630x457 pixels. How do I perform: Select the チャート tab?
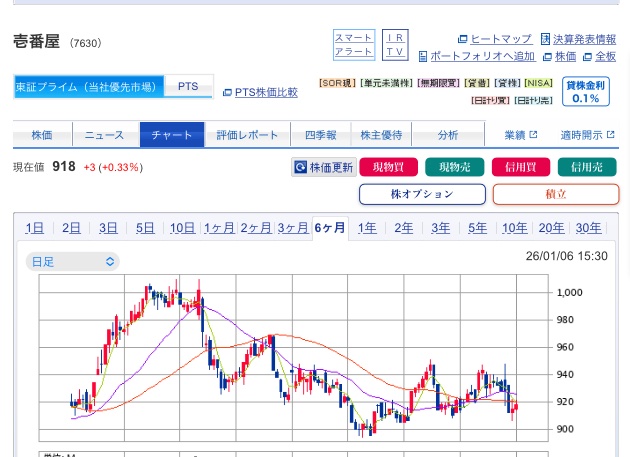point(172,135)
